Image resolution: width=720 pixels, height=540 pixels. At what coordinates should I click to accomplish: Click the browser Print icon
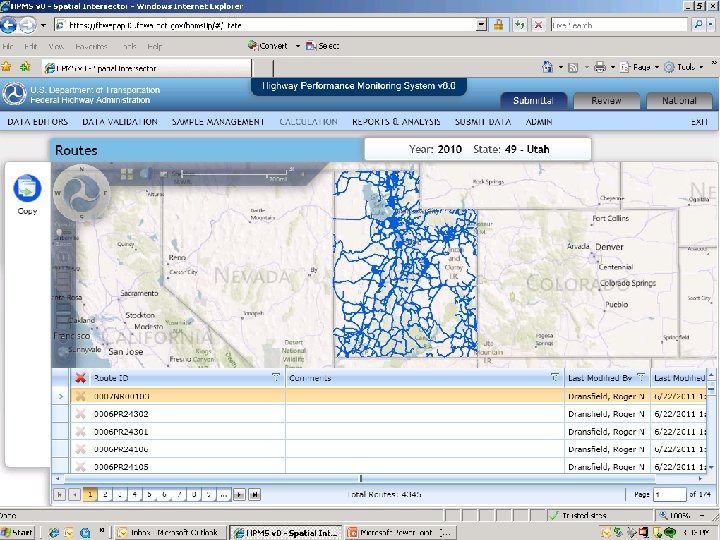600,67
